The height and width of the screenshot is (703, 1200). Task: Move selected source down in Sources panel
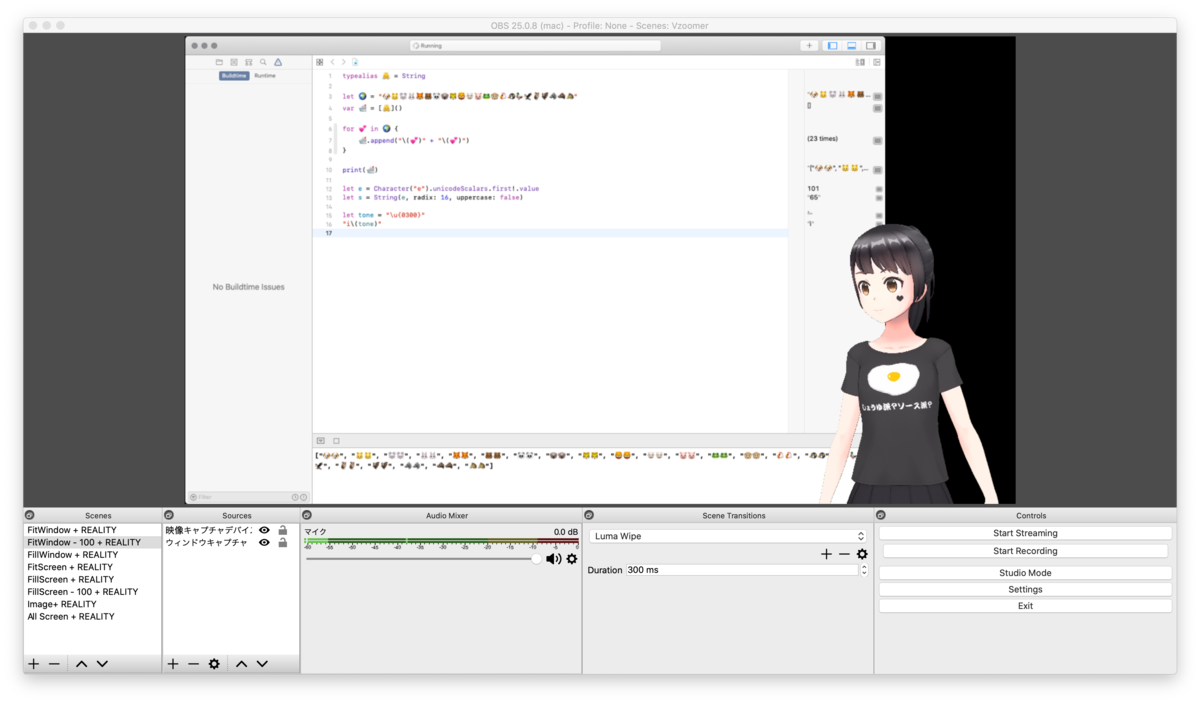coord(262,664)
